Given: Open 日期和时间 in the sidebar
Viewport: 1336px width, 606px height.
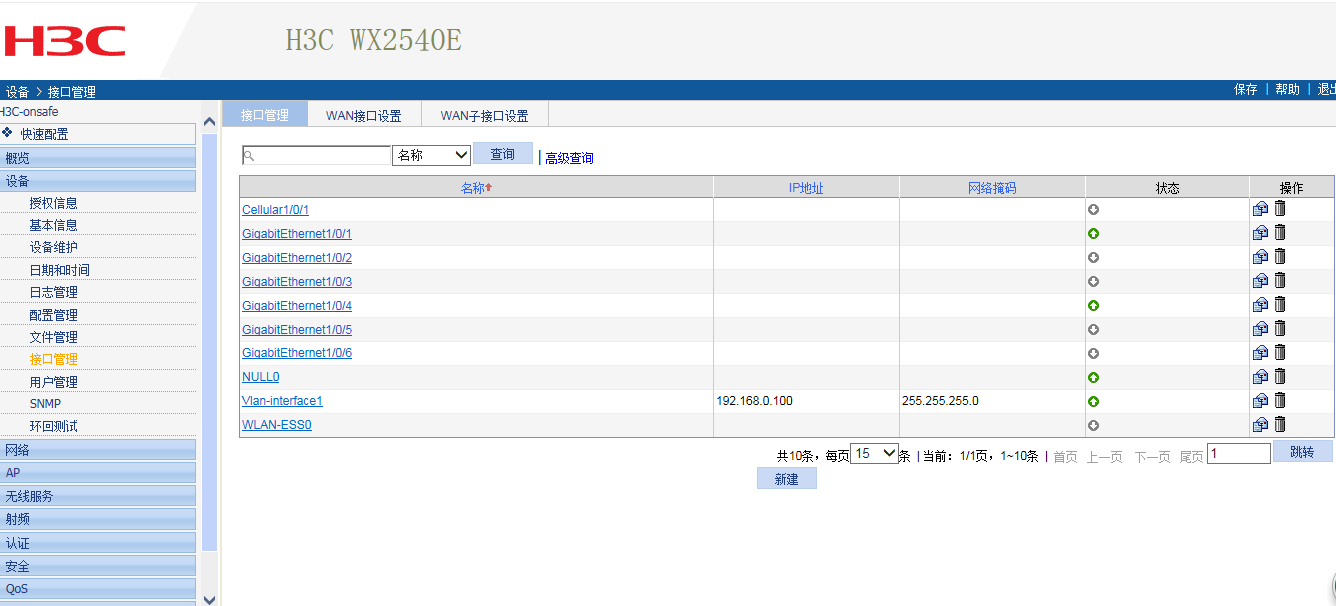Looking at the screenshot, I should pyautogui.click(x=59, y=270).
